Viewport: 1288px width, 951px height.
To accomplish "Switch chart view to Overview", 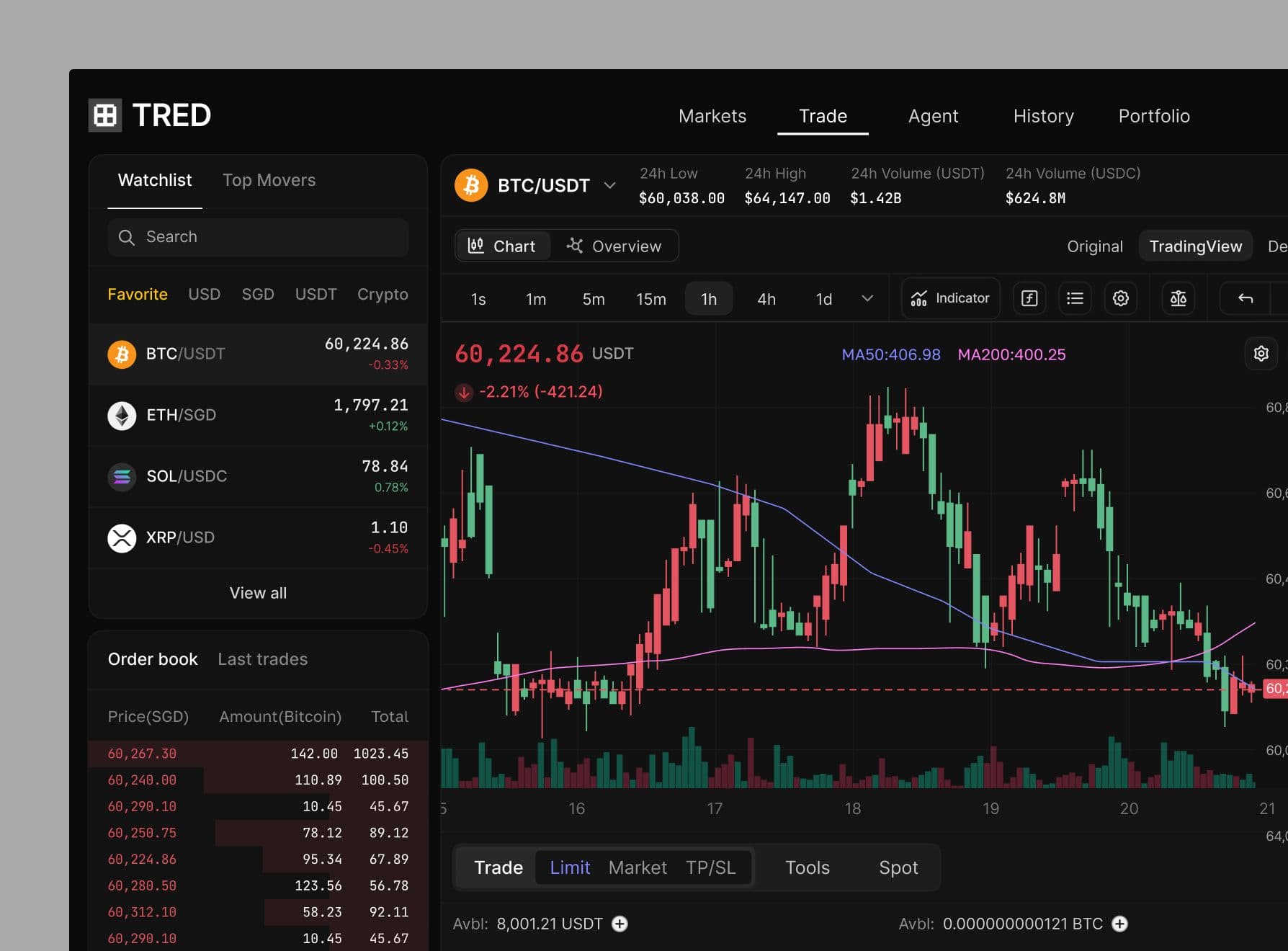I will [x=614, y=246].
